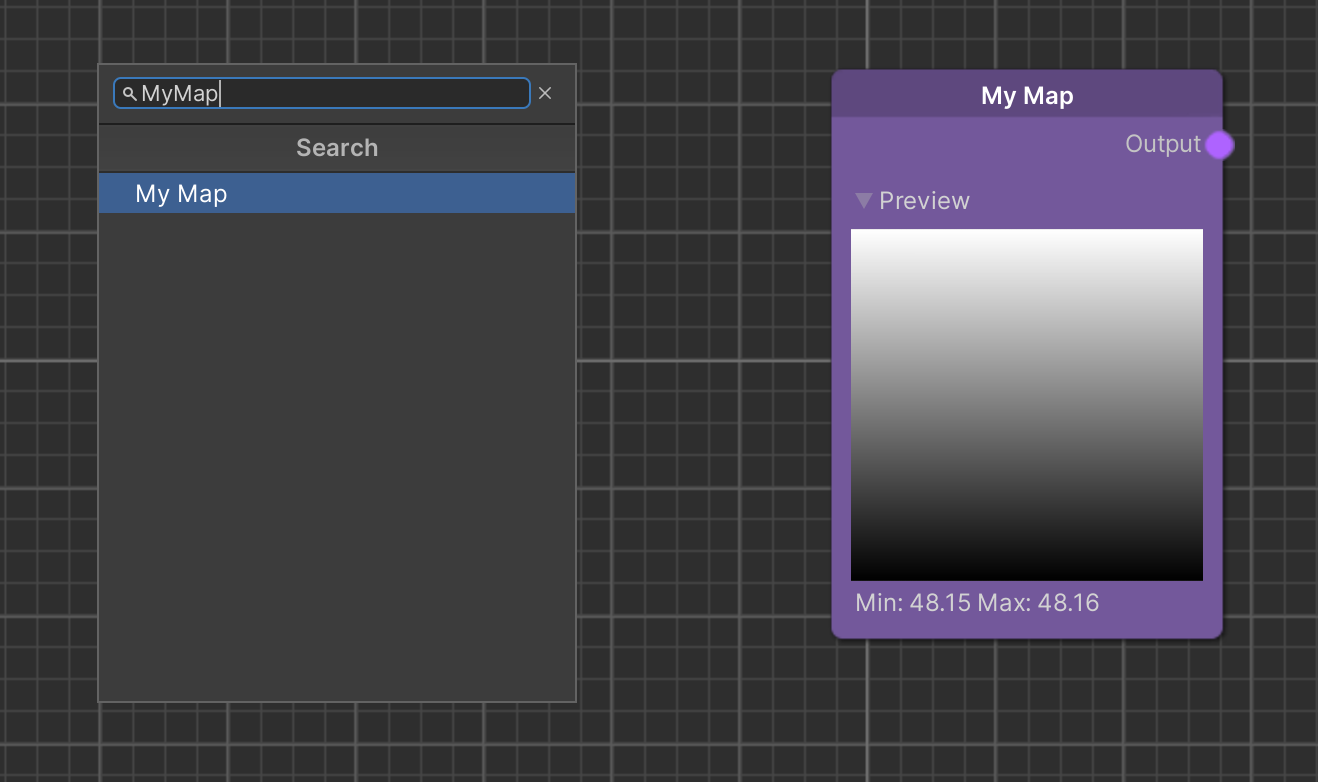Select the My Map node title bar
1318x782 pixels.
click(1026, 95)
